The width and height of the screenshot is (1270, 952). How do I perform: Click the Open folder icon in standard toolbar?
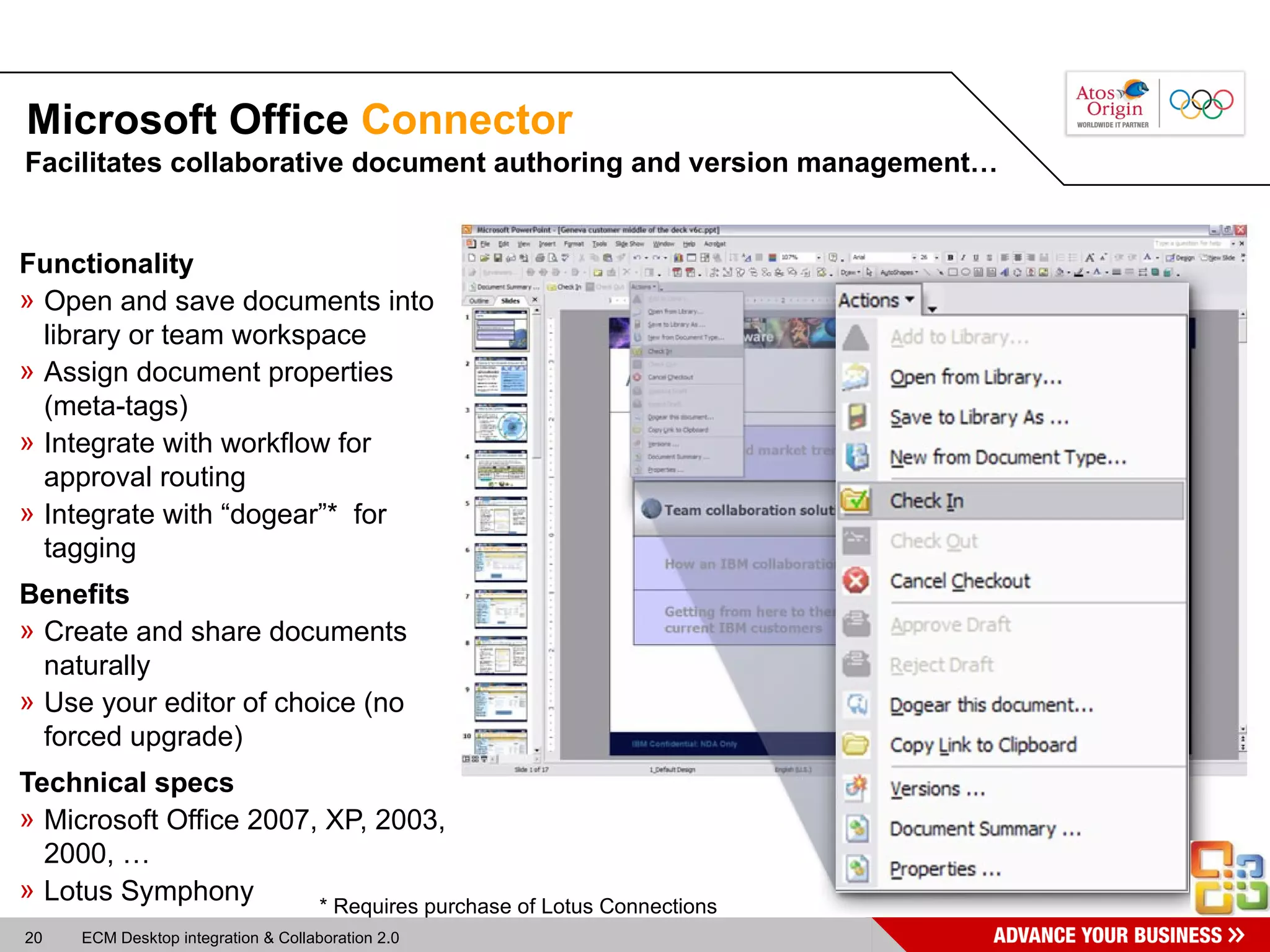(484, 258)
